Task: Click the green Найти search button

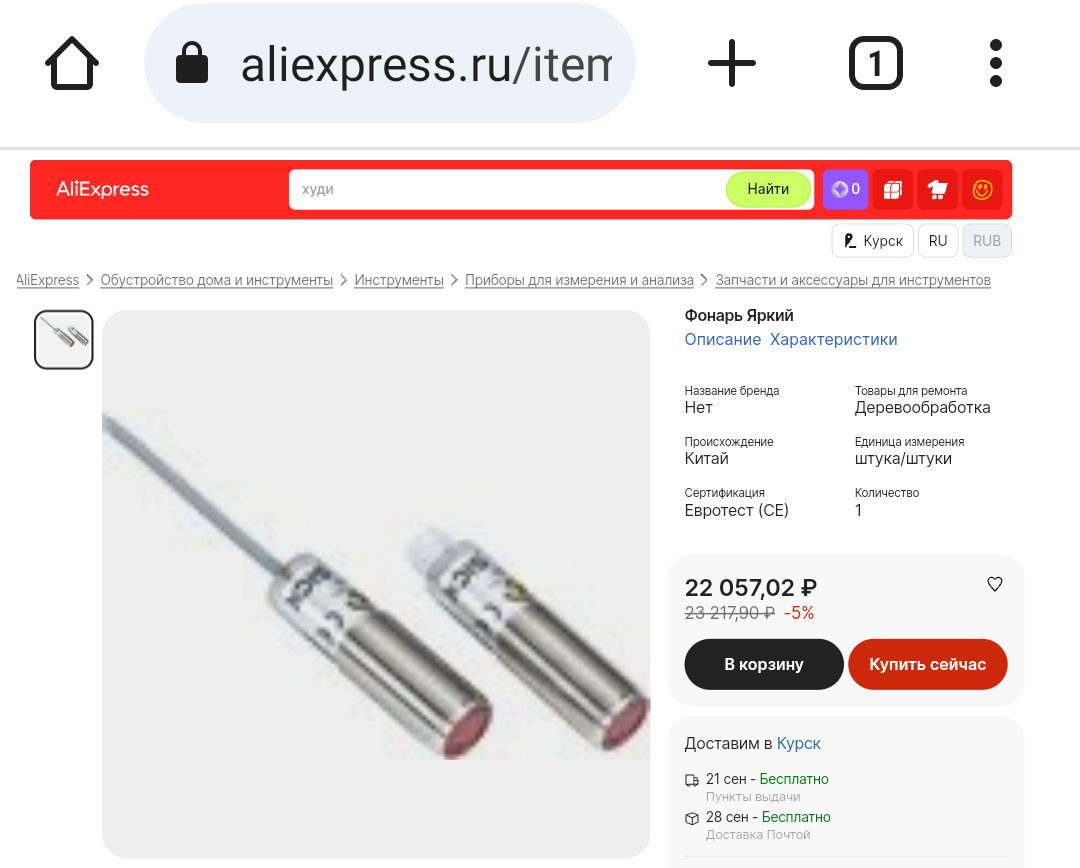Action: pos(768,189)
